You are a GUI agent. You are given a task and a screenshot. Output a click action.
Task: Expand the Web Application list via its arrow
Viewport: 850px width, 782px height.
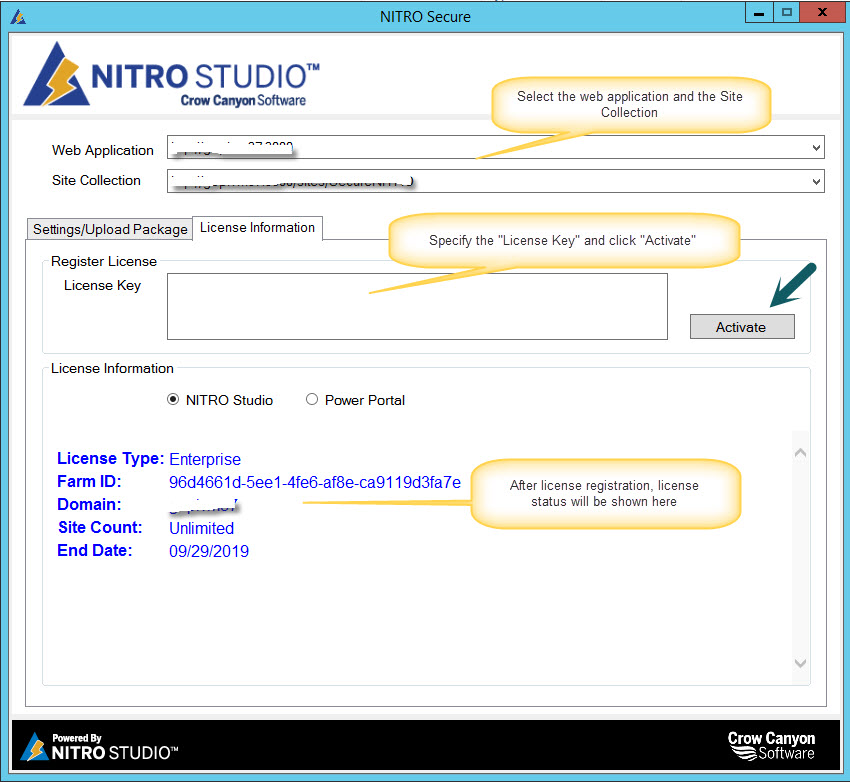coord(813,147)
